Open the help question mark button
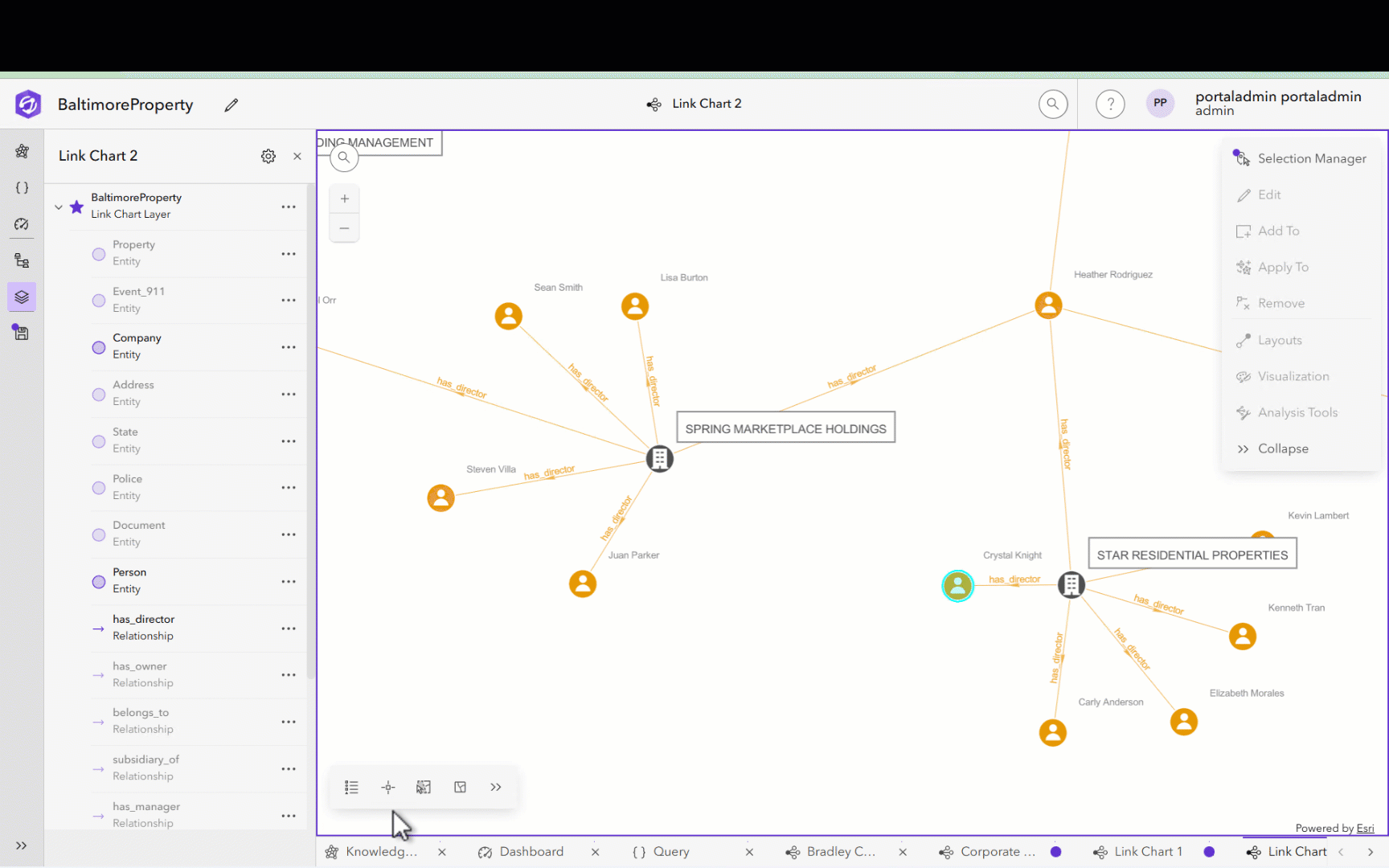The width and height of the screenshot is (1389, 868). click(x=1110, y=104)
